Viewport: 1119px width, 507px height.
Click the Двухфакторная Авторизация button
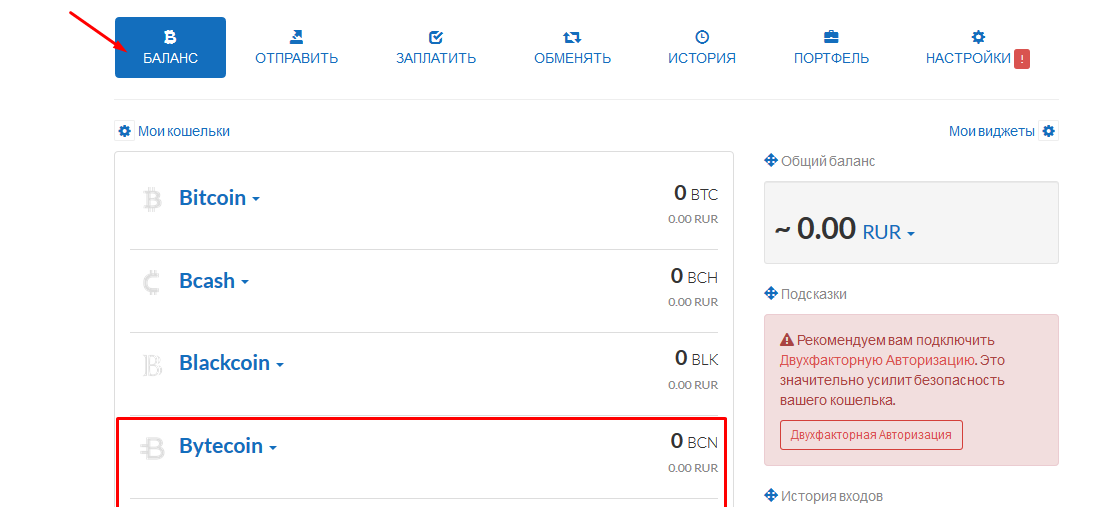871,435
